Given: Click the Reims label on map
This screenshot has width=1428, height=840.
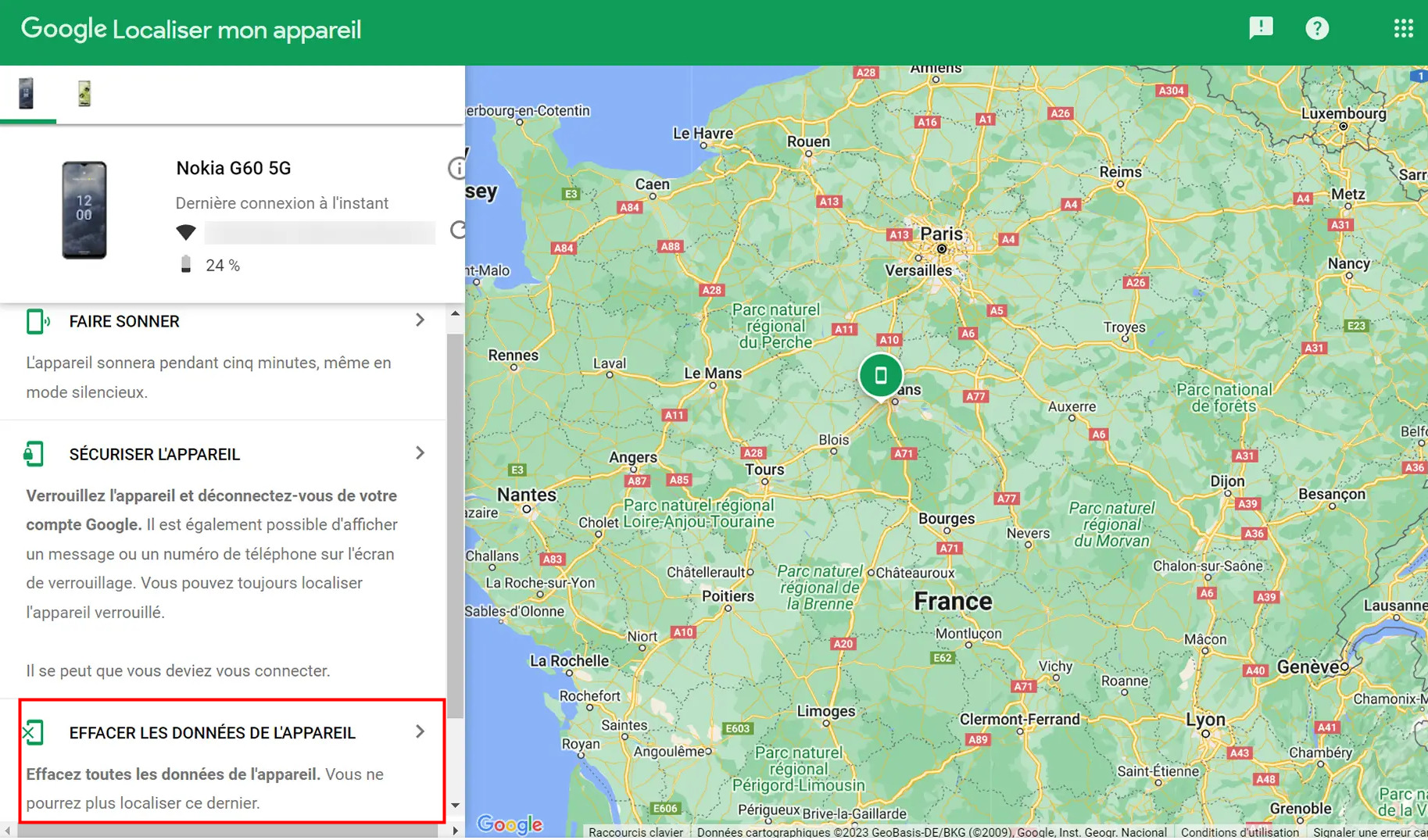Looking at the screenshot, I should coord(1120,172).
